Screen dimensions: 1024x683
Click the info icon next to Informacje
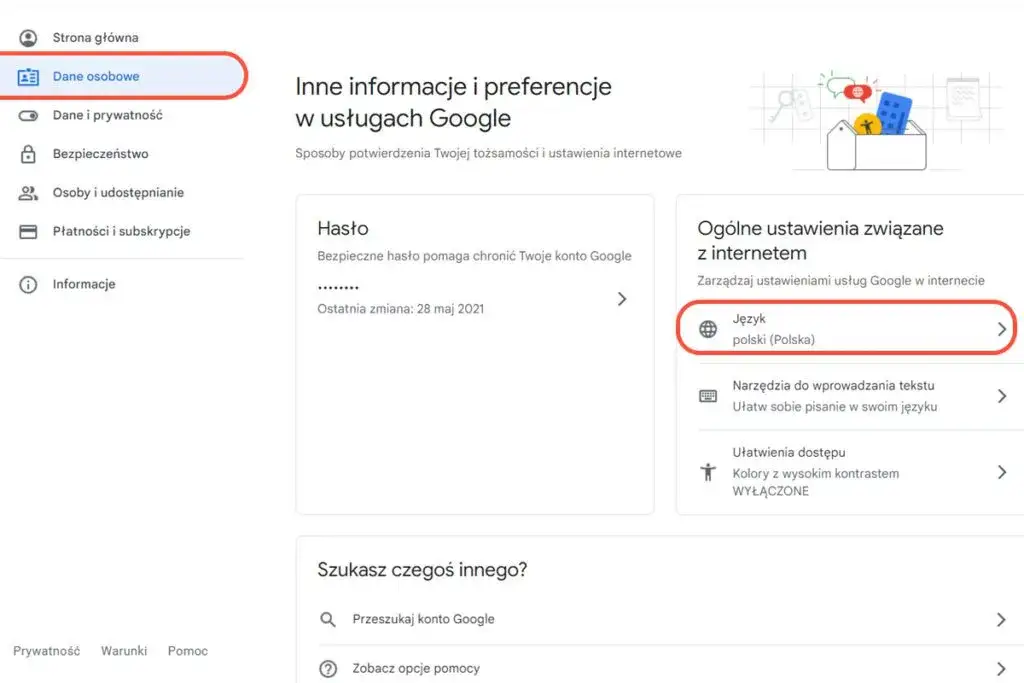coord(27,284)
